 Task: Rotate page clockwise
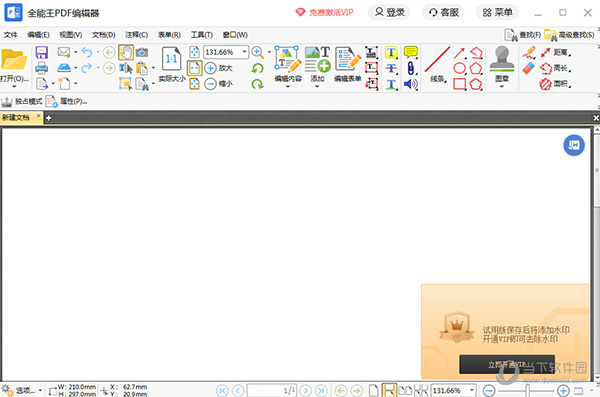click(258, 84)
